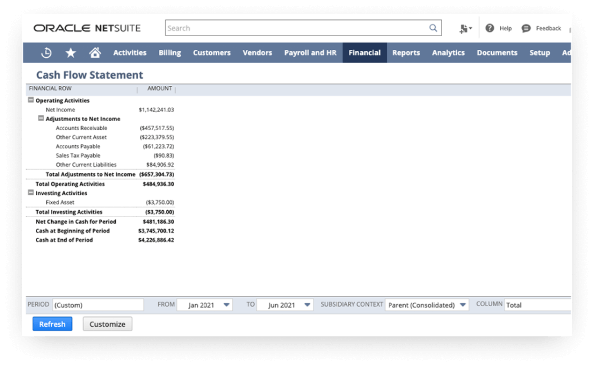The height and width of the screenshot is (367, 594).
Task: Click Cash at Beginning amount $3,745,700.12
Action: pyautogui.click(x=156, y=231)
